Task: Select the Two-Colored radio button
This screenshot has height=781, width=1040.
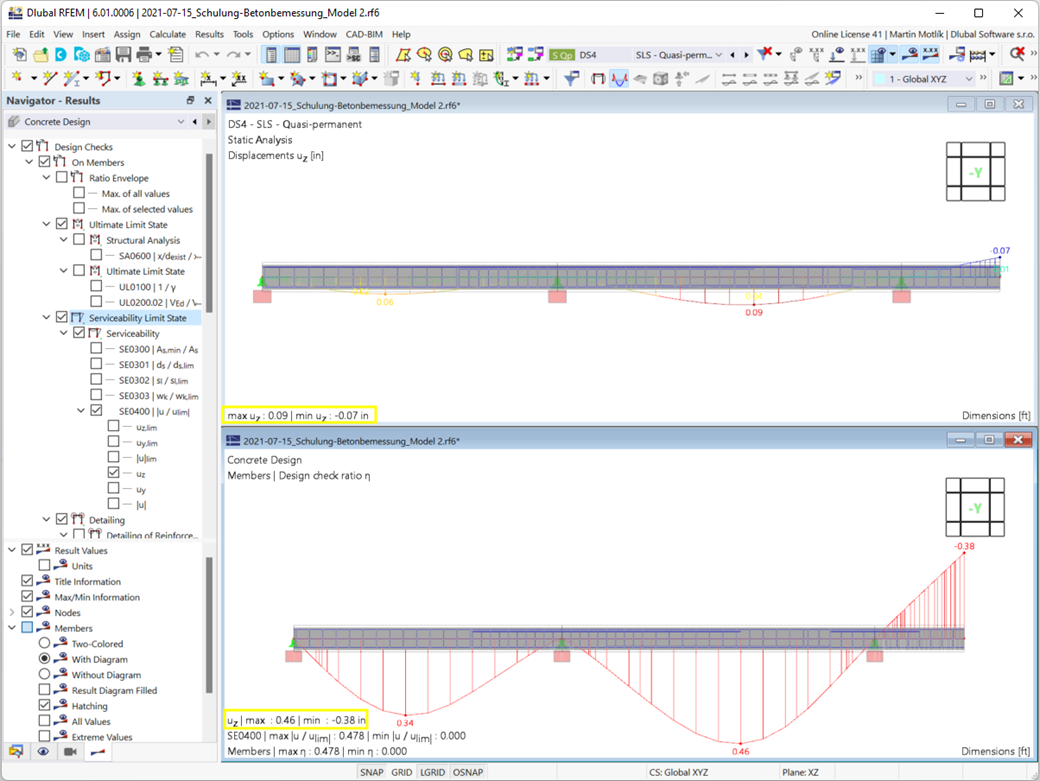Action: (x=44, y=644)
